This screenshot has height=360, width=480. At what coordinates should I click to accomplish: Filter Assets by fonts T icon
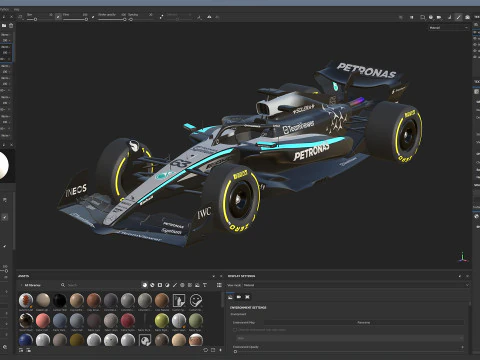click(x=205, y=285)
